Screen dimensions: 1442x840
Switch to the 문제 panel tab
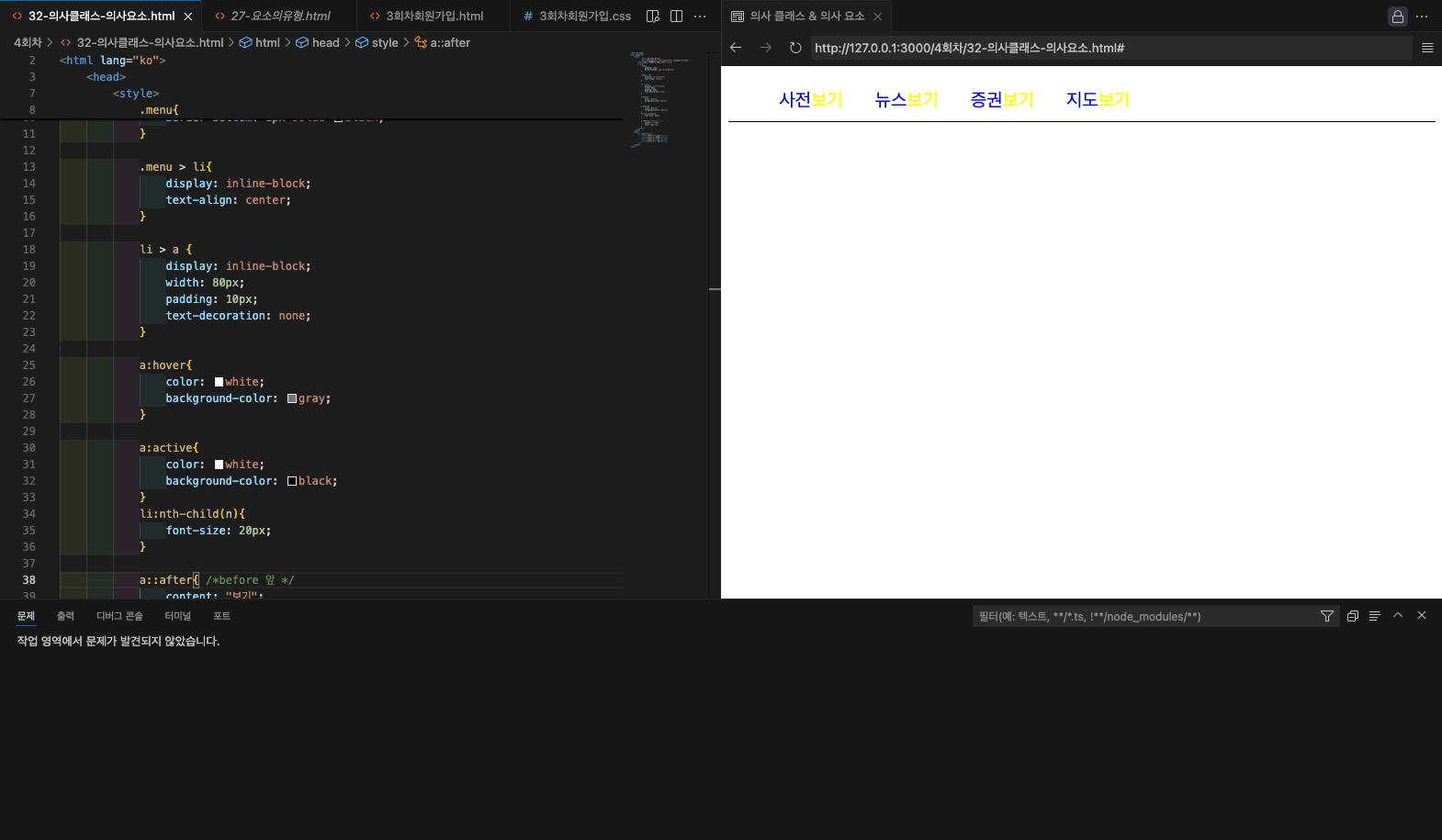(x=26, y=616)
